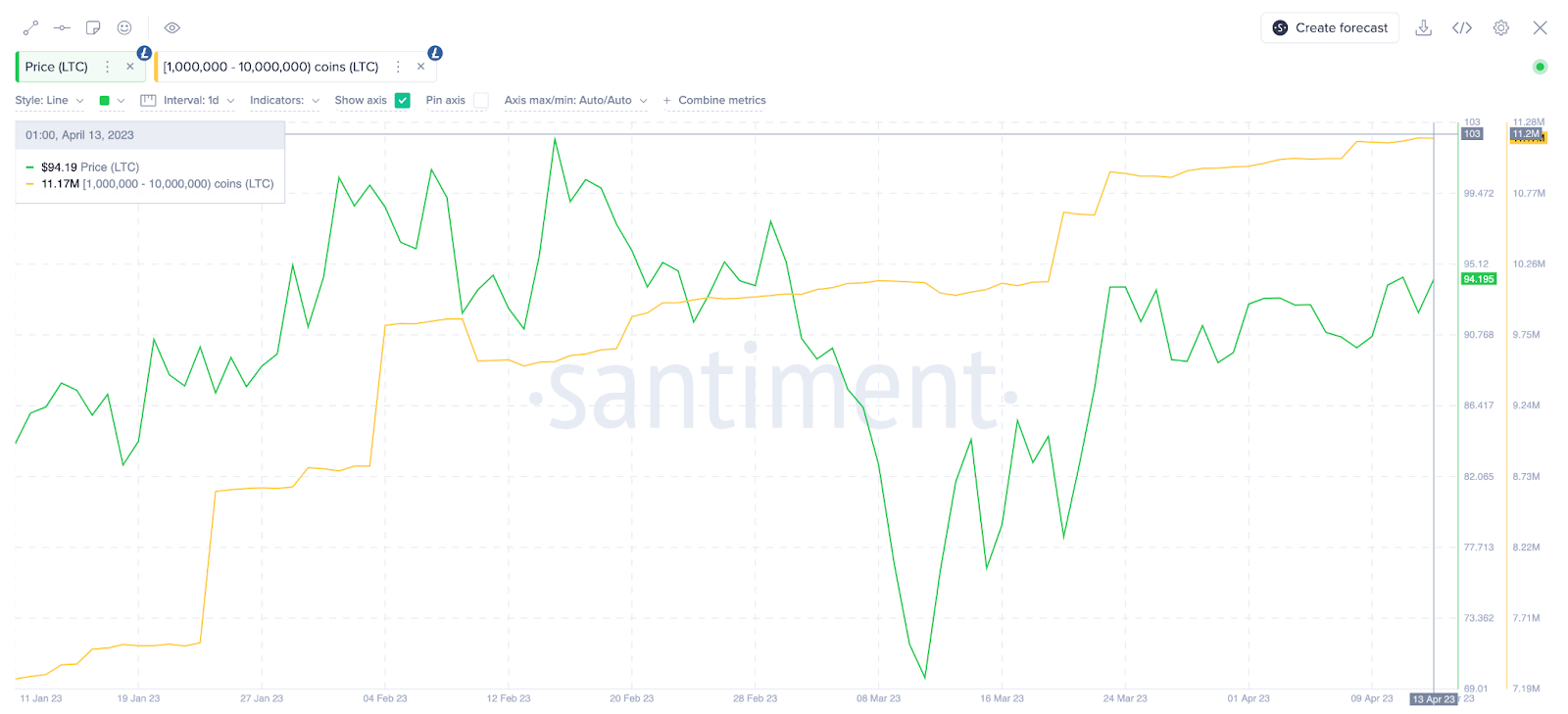Click the 11.2M crosshair label on coins axis

(x=1526, y=134)
